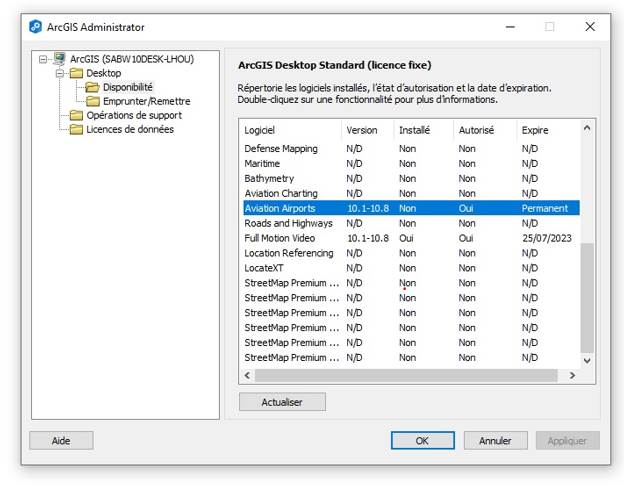Sort by the Installé column header

[423, 130]
